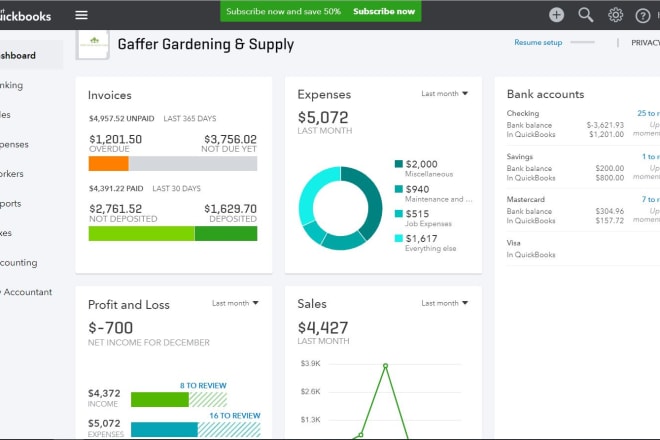This screenshot has height=440, width=660.
Task: Select Dashboard in the sidebar
Action: [31, 55]
